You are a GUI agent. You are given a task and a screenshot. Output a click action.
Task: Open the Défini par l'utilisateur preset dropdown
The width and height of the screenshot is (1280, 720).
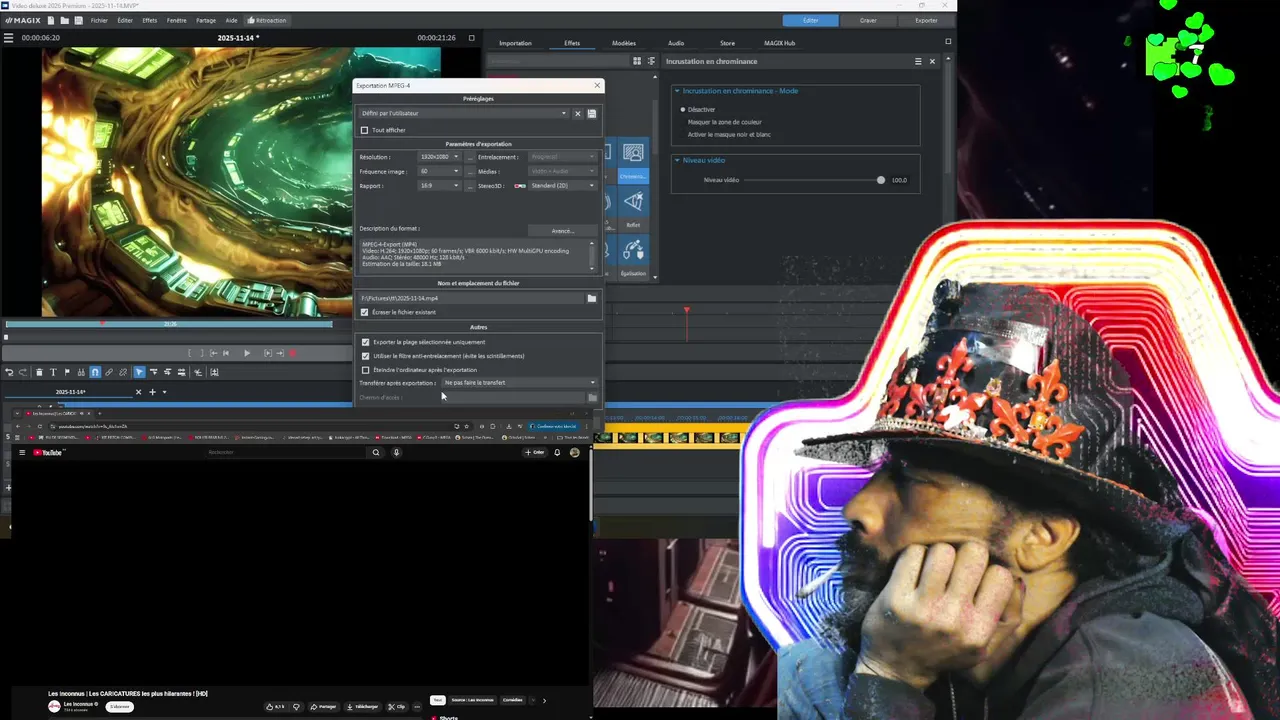point(464,113)
